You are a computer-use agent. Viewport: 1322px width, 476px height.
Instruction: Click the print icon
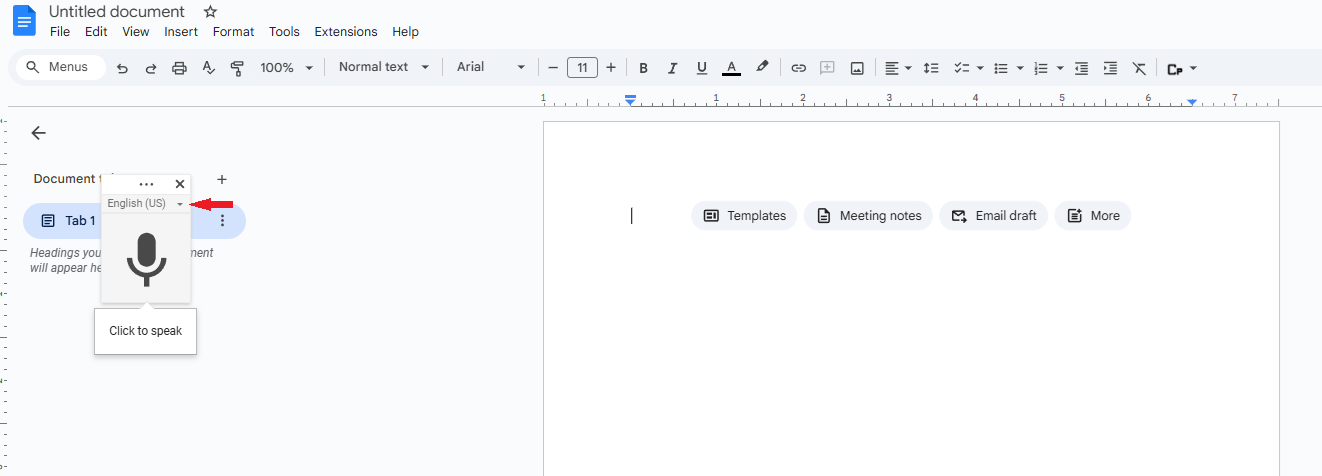180,68
